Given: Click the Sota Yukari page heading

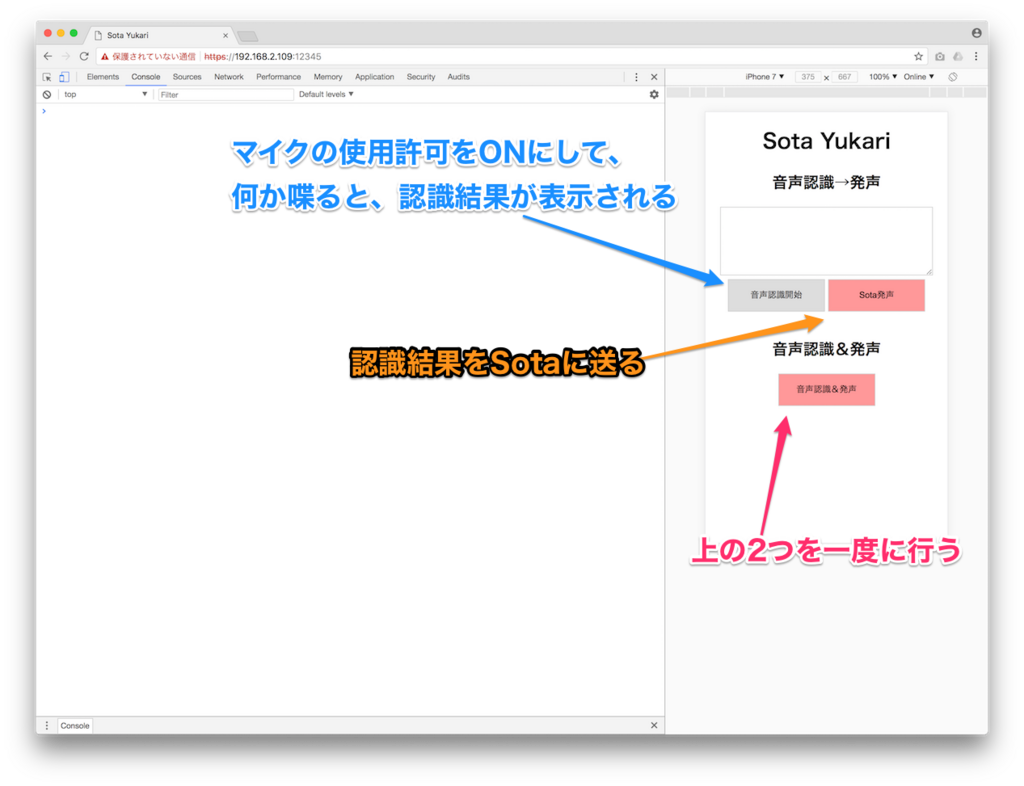Looking at the screenshot, I should pyautogui.click(x=826, y=141).
